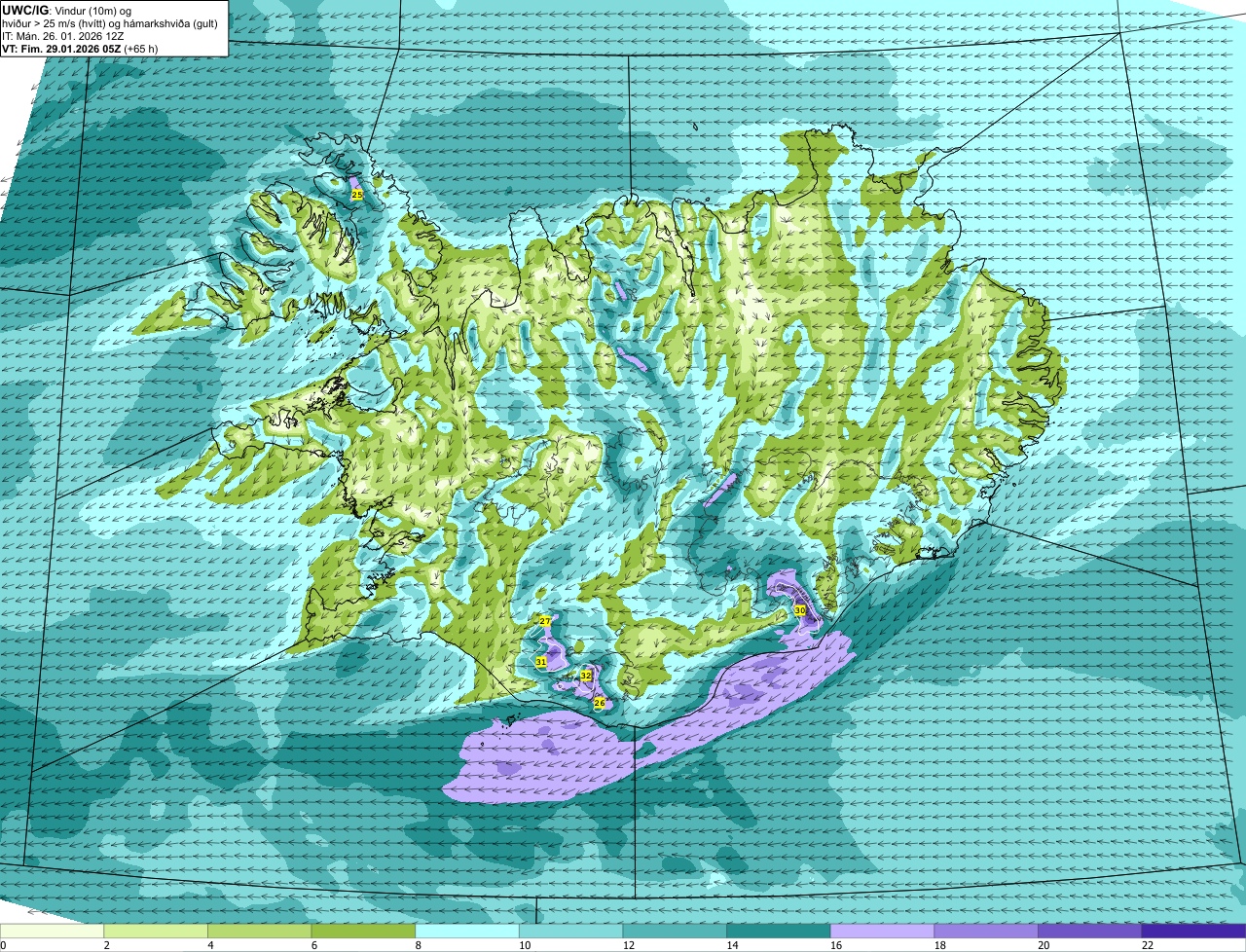Choose the dark teal swatch between 14 and 16
Image resolution: width=1246 pixels, height=952 pixels.
coord(778,931)
